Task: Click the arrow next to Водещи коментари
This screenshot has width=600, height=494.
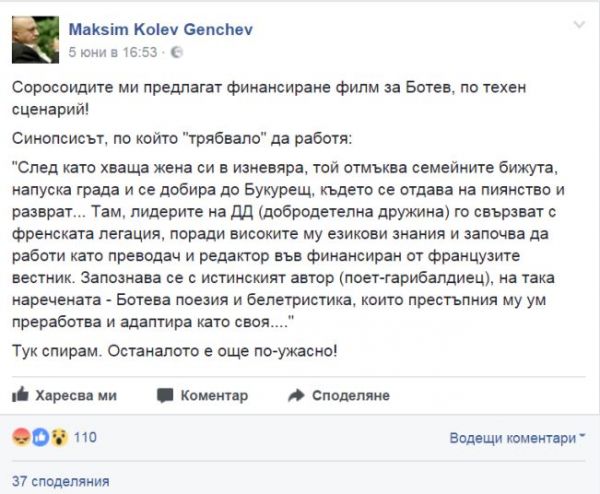Action: tap(582, 436)
